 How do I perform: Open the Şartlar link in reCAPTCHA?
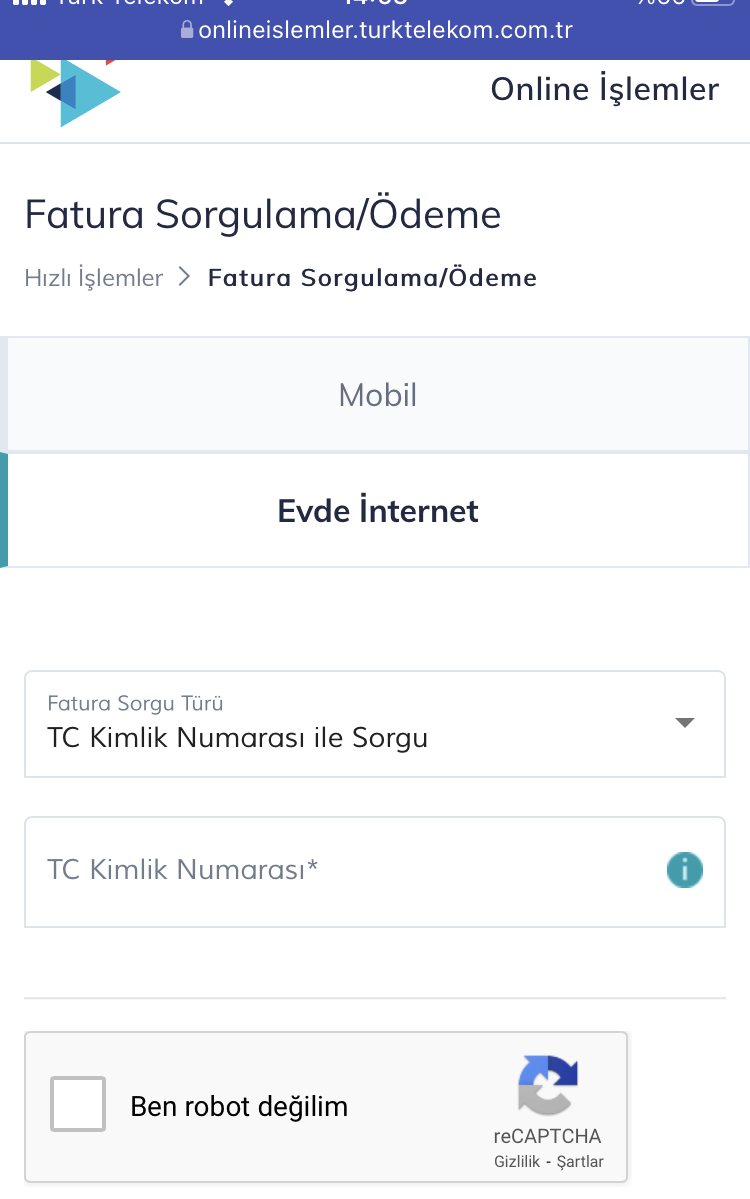click(x=580, y=1162)
